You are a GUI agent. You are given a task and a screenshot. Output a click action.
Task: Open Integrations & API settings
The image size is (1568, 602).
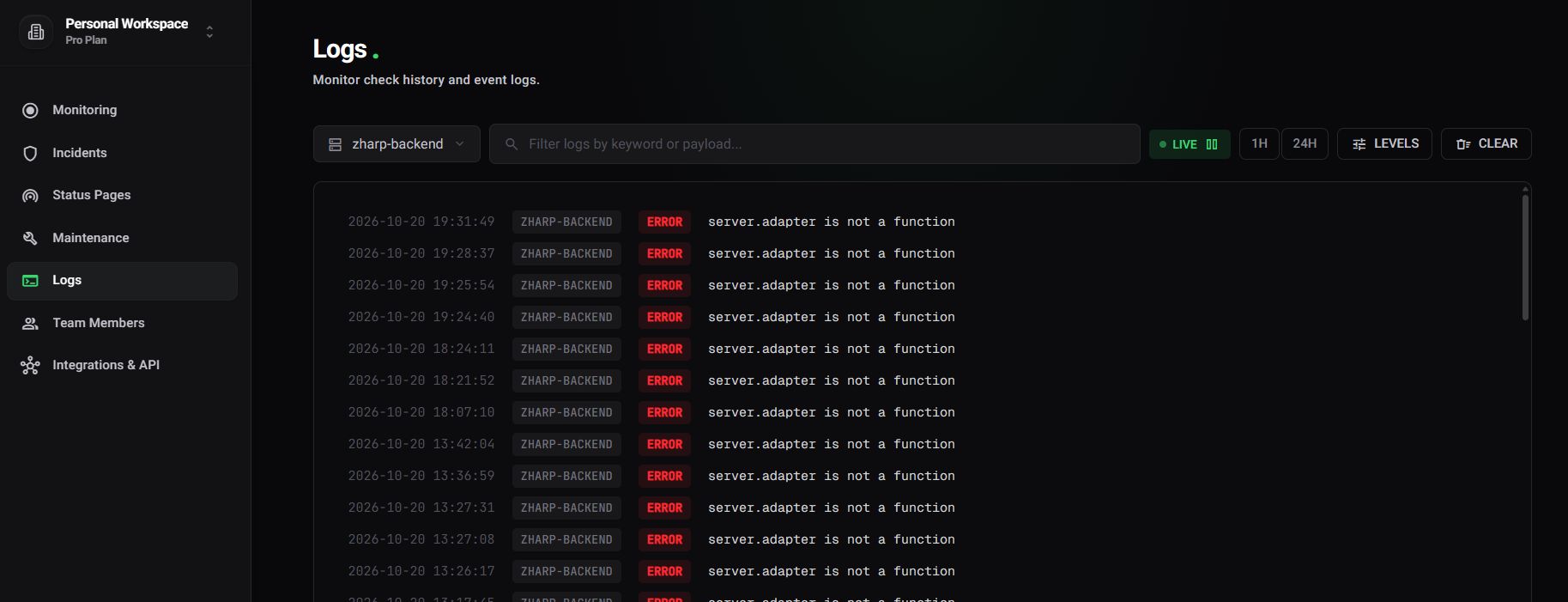coord(122,365)
